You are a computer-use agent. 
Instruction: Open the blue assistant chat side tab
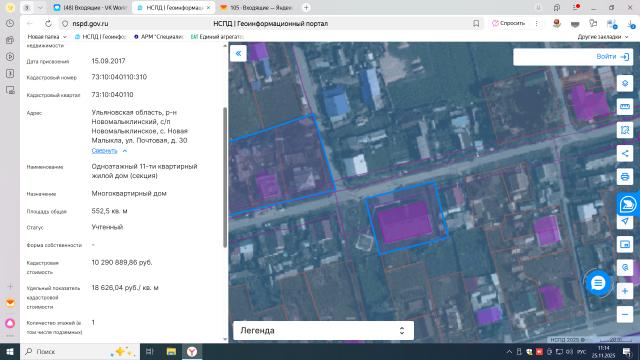(628, 204)
